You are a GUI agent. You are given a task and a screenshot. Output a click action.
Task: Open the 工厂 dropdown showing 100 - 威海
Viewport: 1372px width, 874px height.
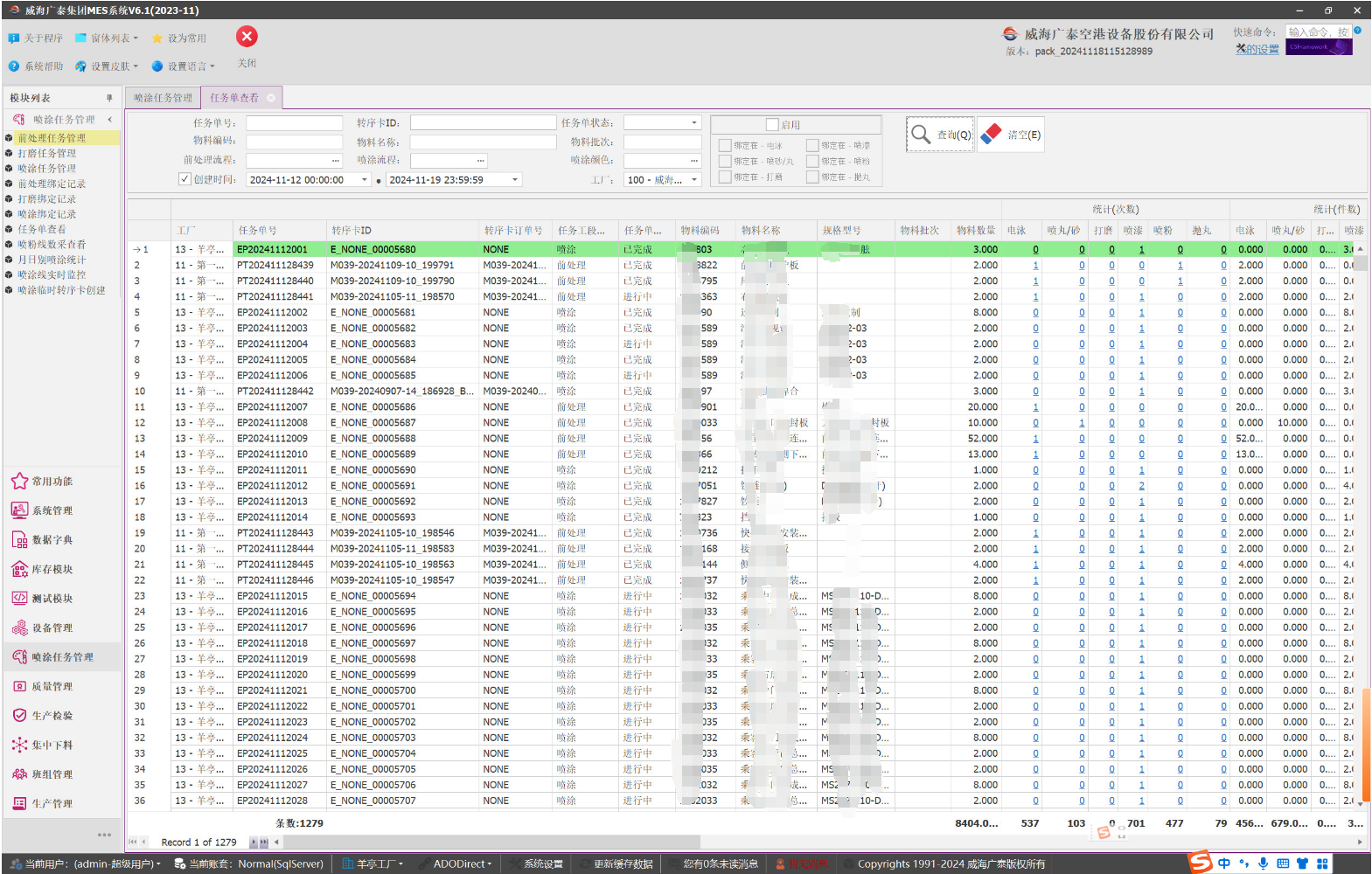tap(694, 180)
